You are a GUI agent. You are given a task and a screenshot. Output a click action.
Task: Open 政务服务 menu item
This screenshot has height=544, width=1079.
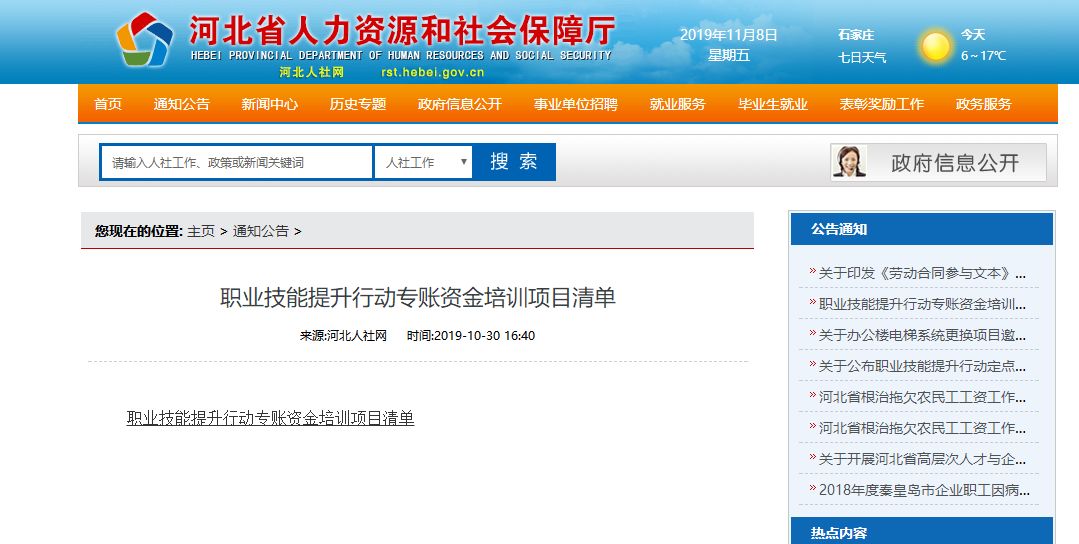pyautogui.click(x=983, y=104)
